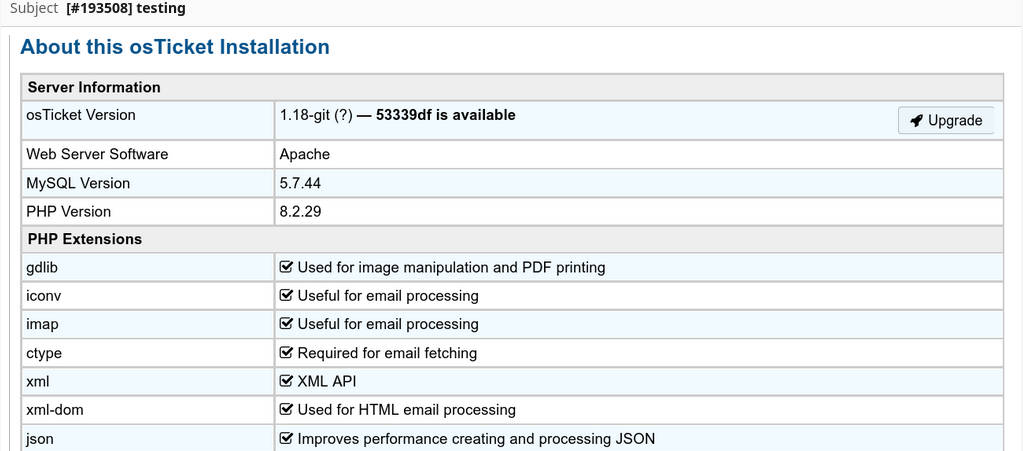Click the 'iconv' extension name
The height and width of the screenshot is (451, 1023).
pos(44,296)
